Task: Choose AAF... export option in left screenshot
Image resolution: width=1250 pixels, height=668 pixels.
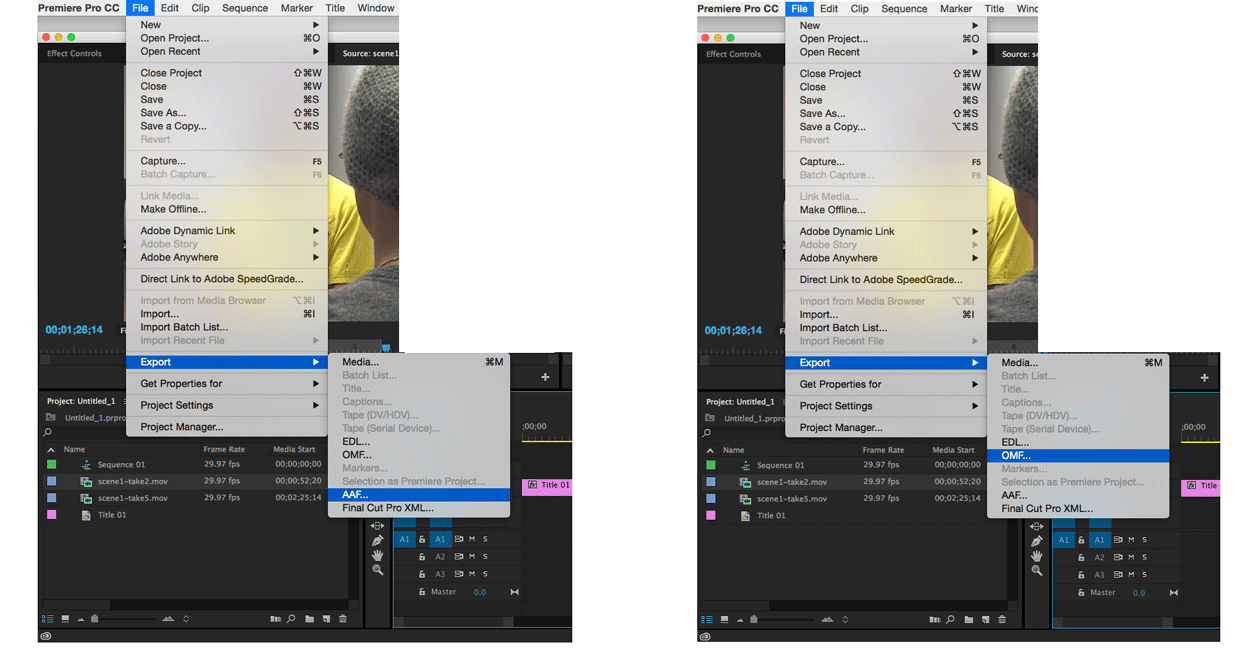Action: tap(419, 494)
